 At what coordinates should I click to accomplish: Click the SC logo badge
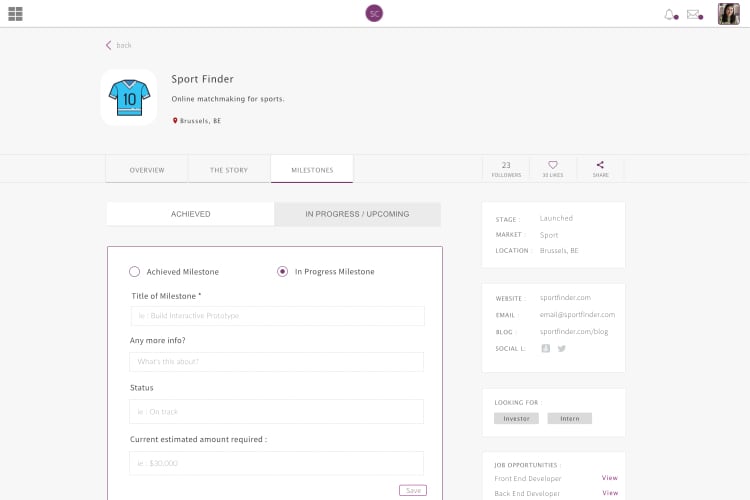(375, 13)
